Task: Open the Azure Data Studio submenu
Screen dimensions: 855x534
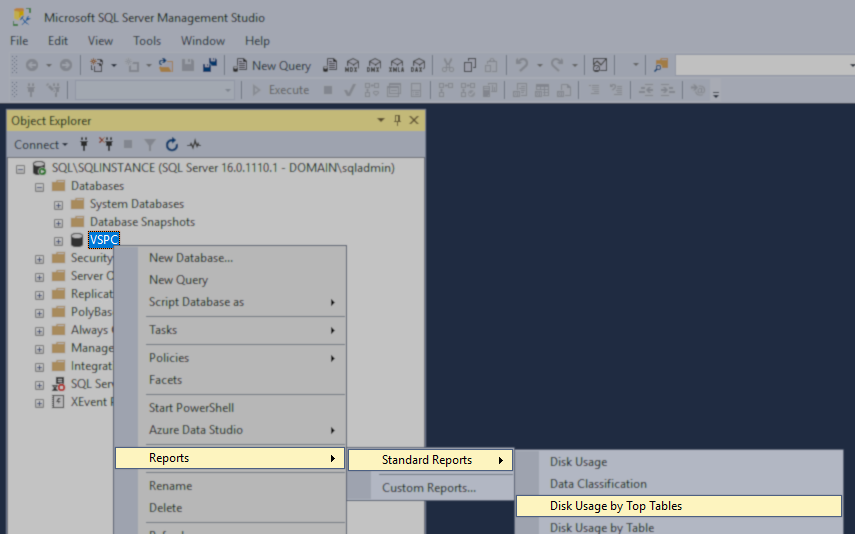Action: (230, 430)
